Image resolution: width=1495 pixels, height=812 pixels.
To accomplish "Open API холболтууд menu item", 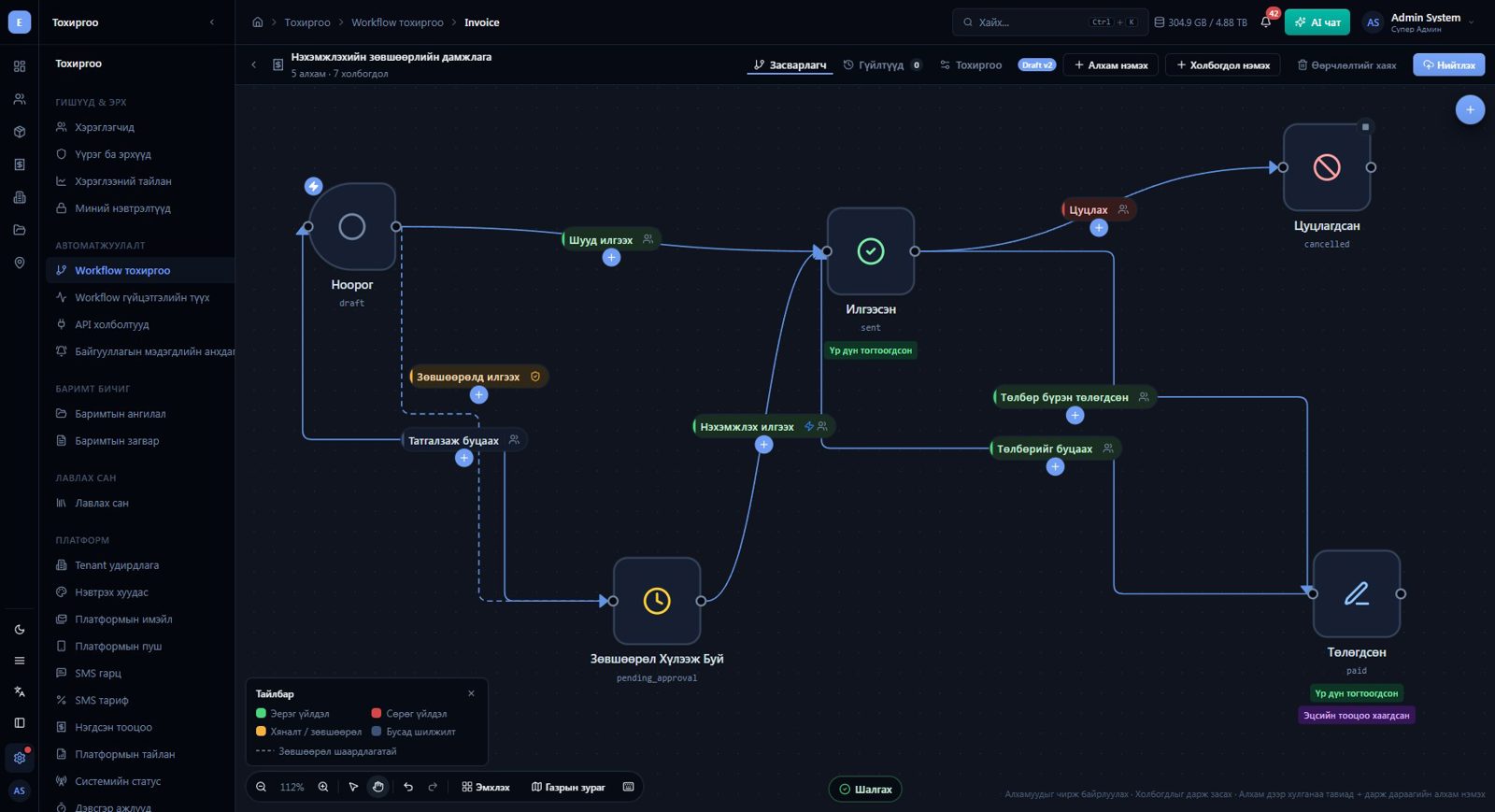I will [x=140, y=324].
